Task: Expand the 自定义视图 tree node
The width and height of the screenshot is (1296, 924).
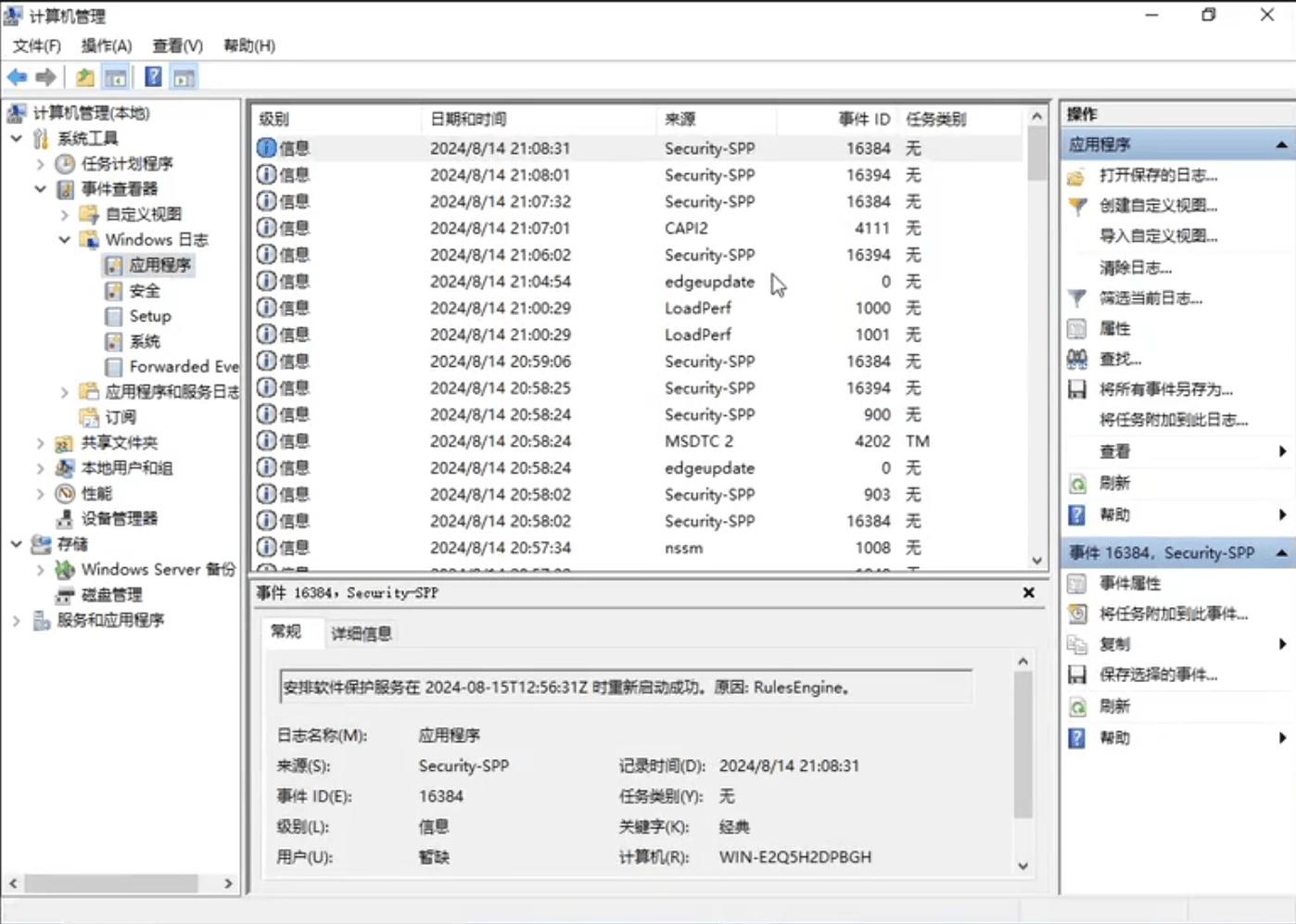Action: pos(65,214)
